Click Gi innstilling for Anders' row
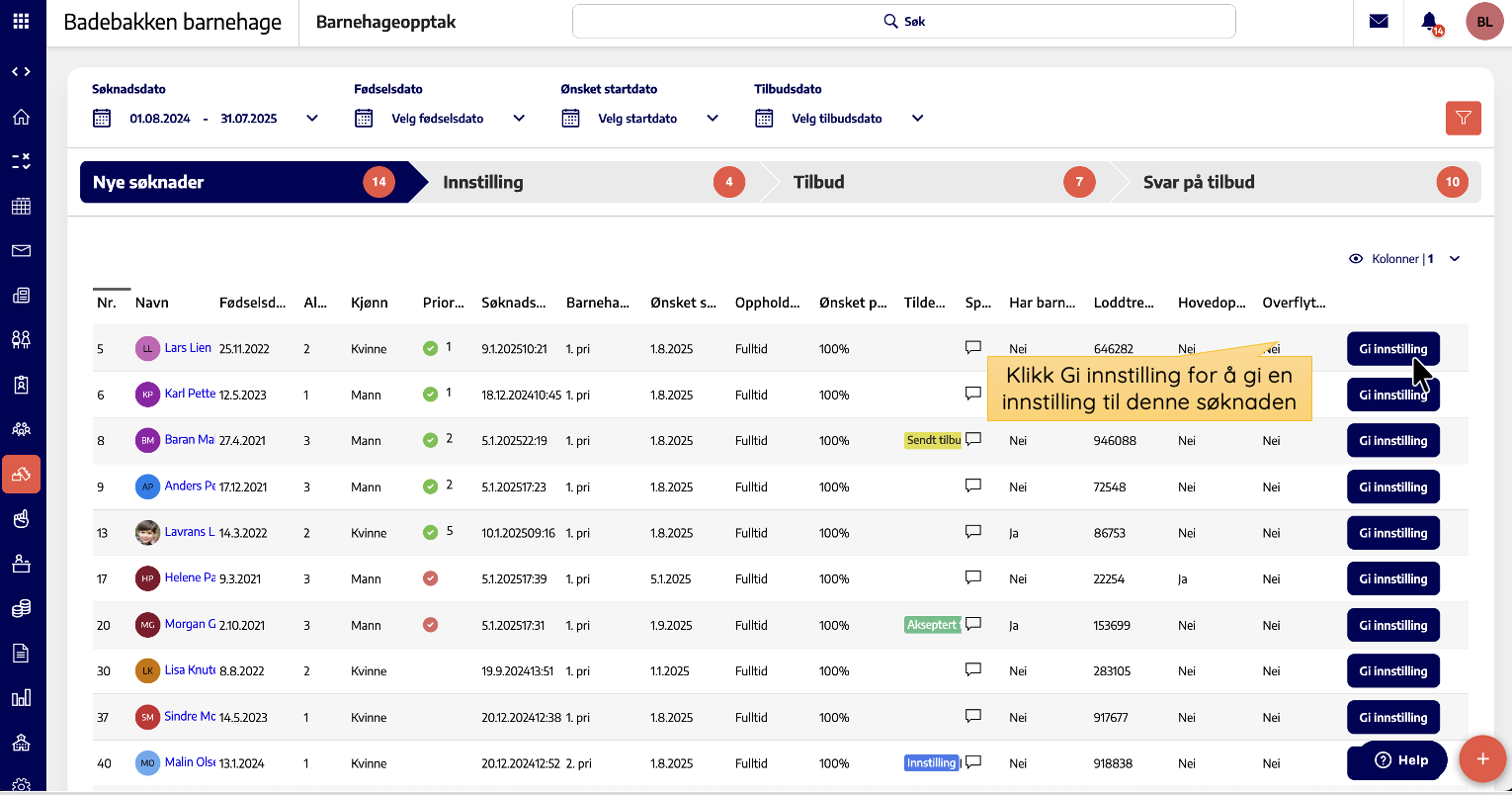This screenshot has height=795, width=1512. [1392, 486]
